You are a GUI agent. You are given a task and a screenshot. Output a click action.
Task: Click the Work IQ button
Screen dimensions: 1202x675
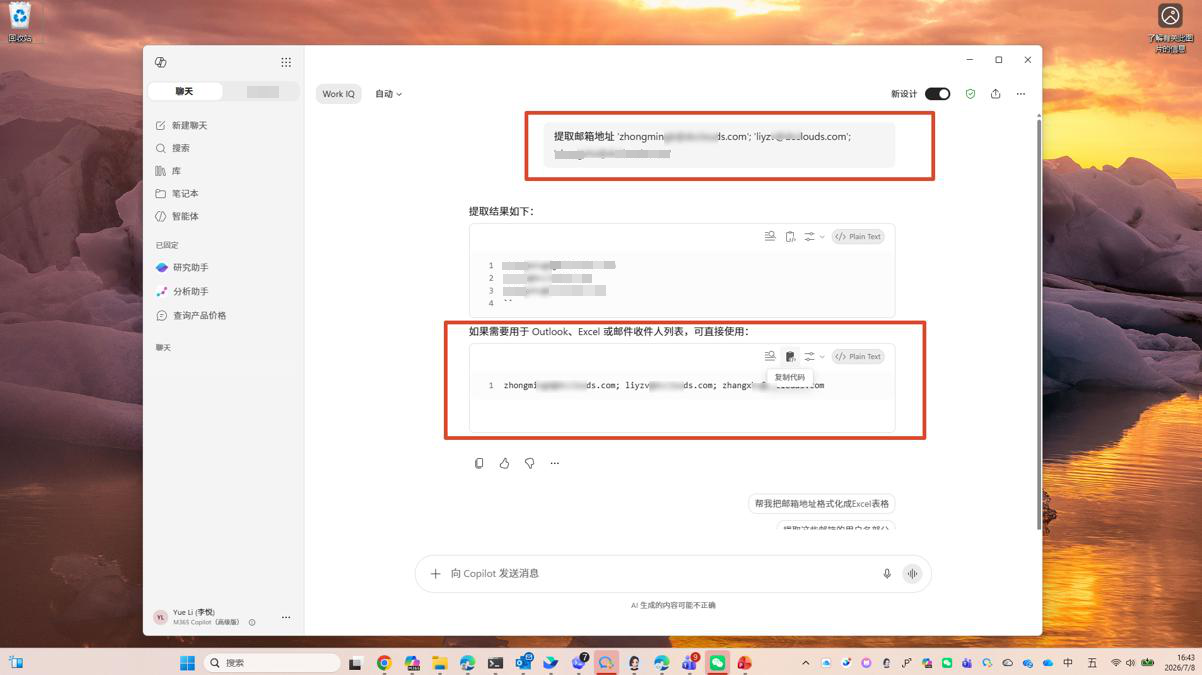coord(338,94)
